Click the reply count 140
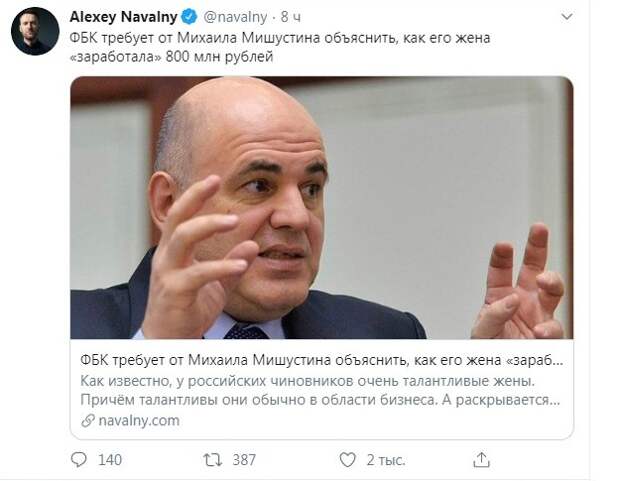Viewport: 620px width, 481px height. tap(110, 460)
